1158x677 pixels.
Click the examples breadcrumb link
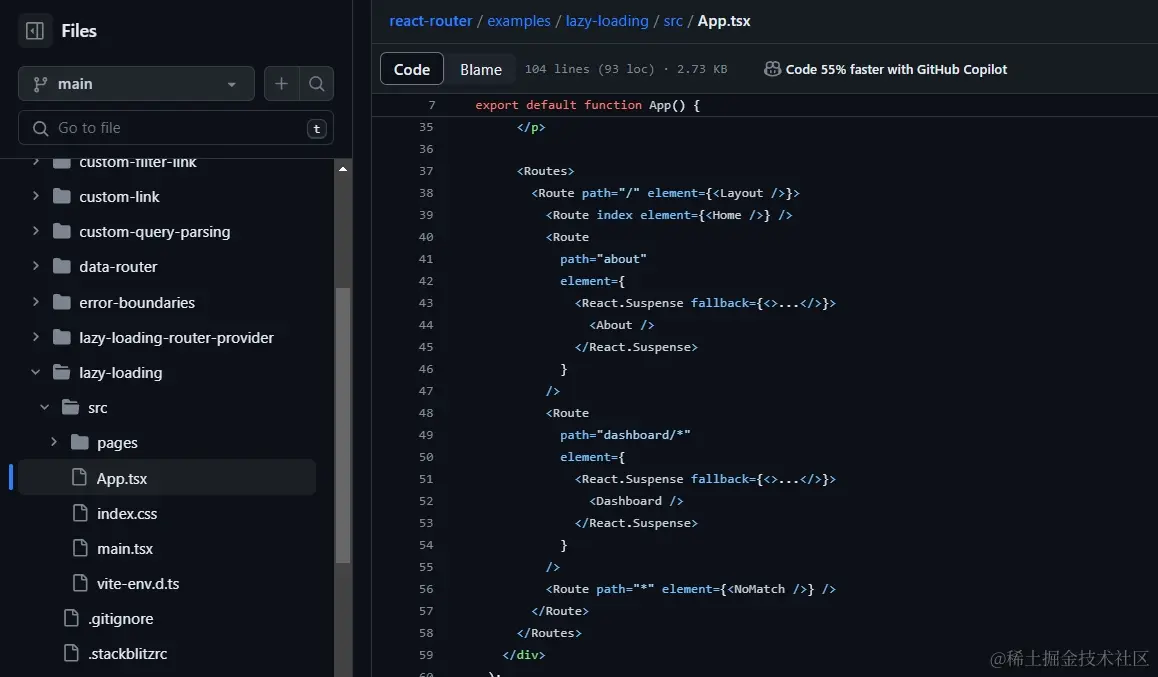pos(519,20)
